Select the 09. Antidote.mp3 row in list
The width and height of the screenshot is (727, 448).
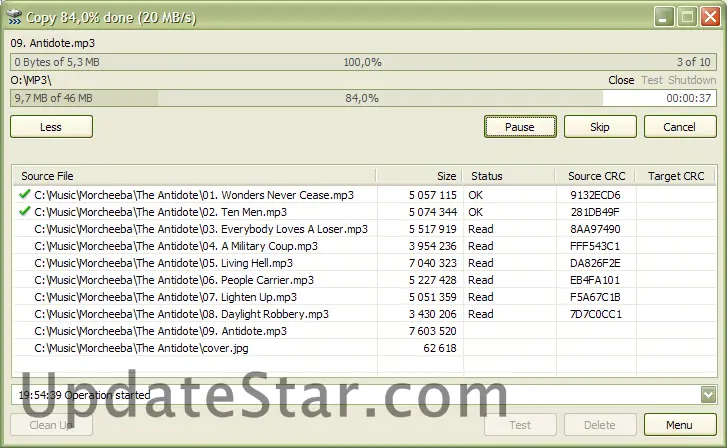pos(364,331)
